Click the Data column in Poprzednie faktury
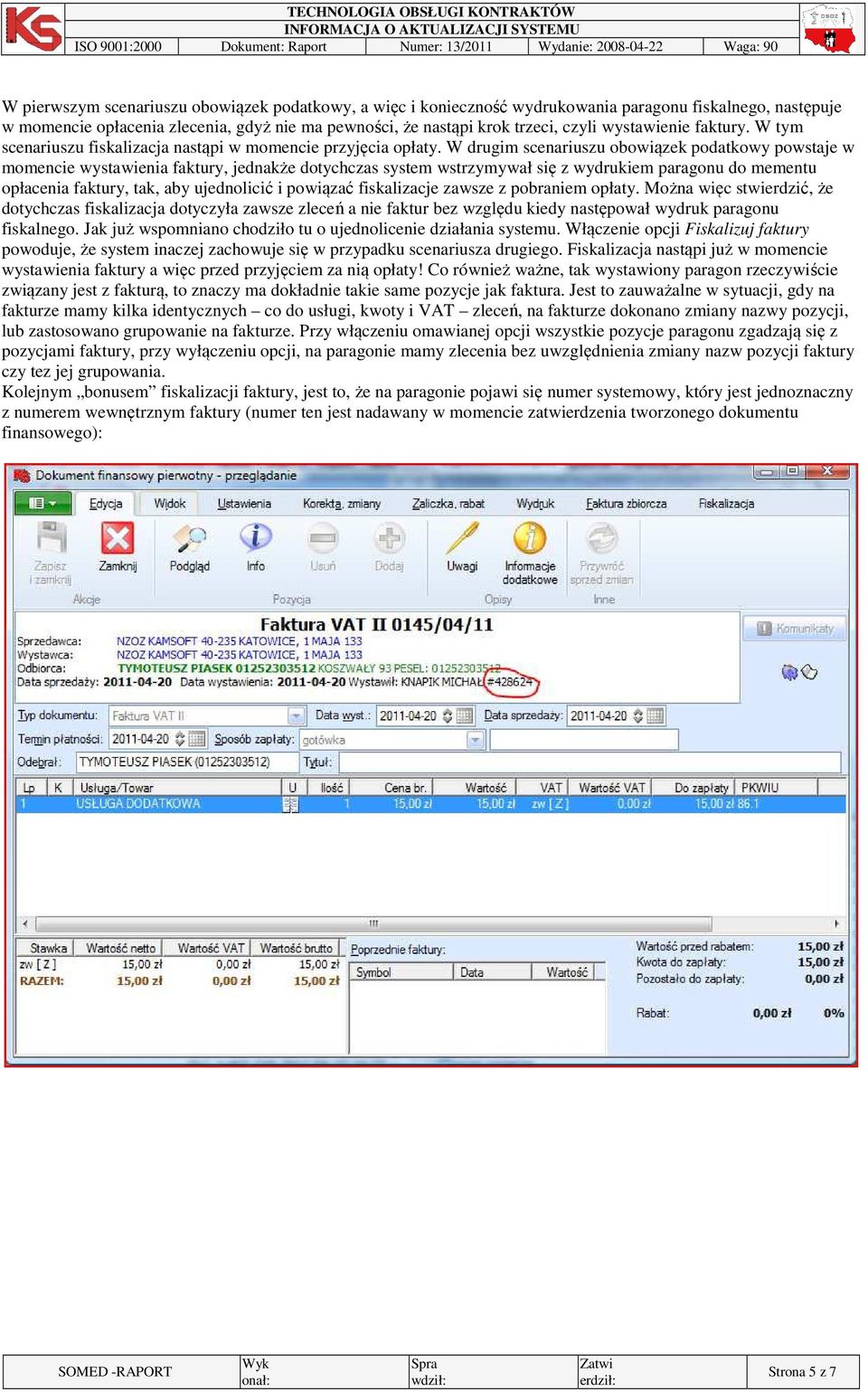The image size is (868, 1392). (489, 972)
